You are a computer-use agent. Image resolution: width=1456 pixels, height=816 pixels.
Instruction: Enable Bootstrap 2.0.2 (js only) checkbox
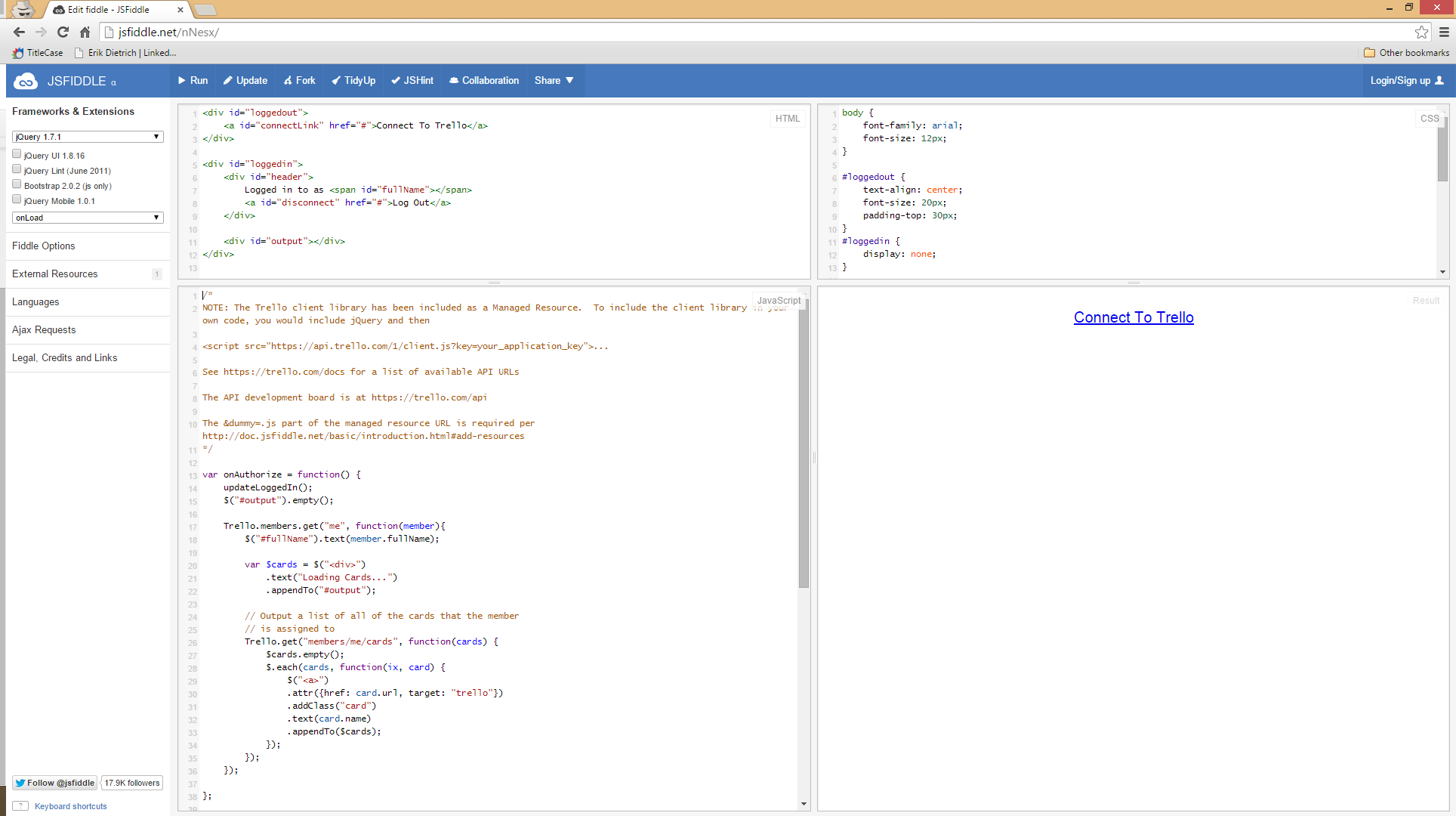pyautogui.click(x=17, y=184)
